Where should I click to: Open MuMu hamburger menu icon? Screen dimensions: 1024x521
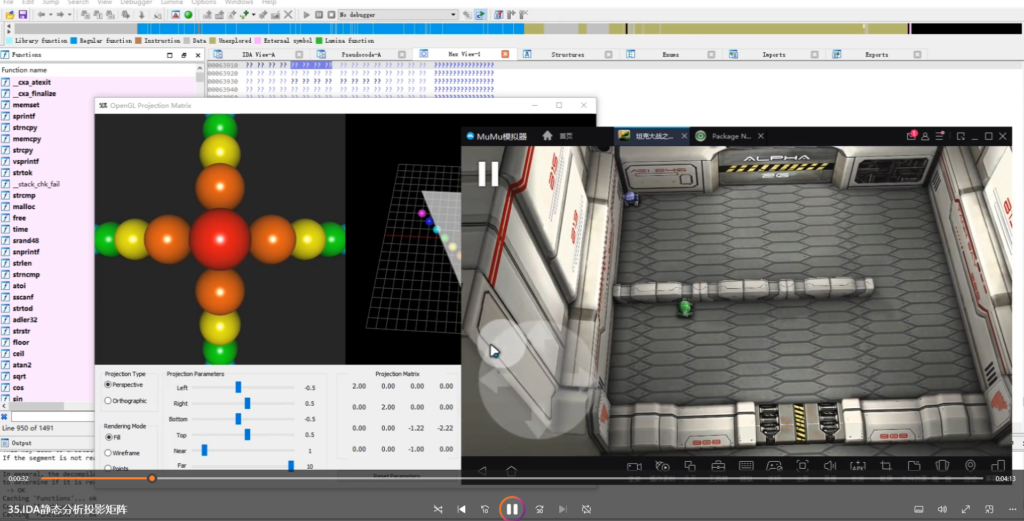click(940, 136)
